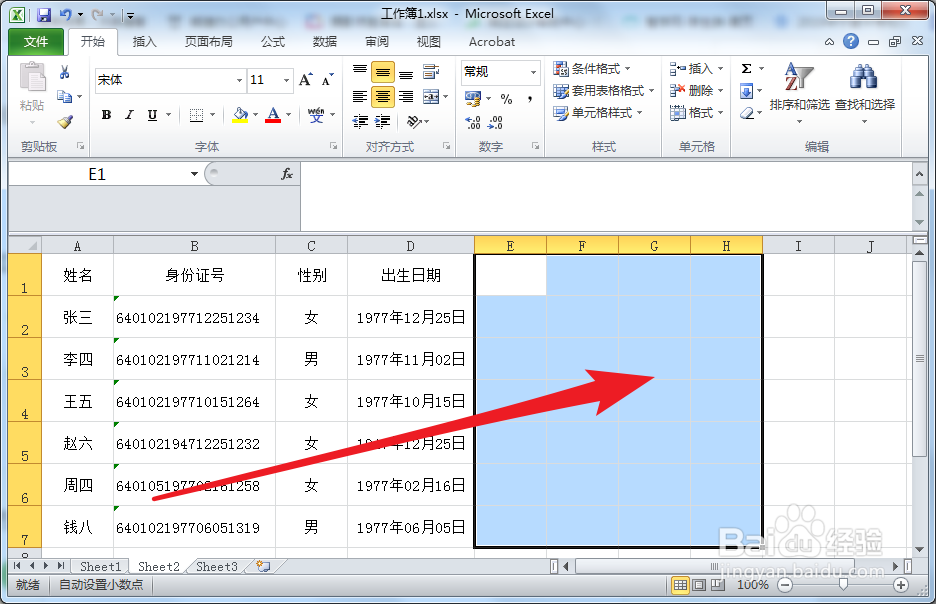Click the Cut scissors icon
Image resolution: width=936 pixels, height=604 pixels.
64,72
